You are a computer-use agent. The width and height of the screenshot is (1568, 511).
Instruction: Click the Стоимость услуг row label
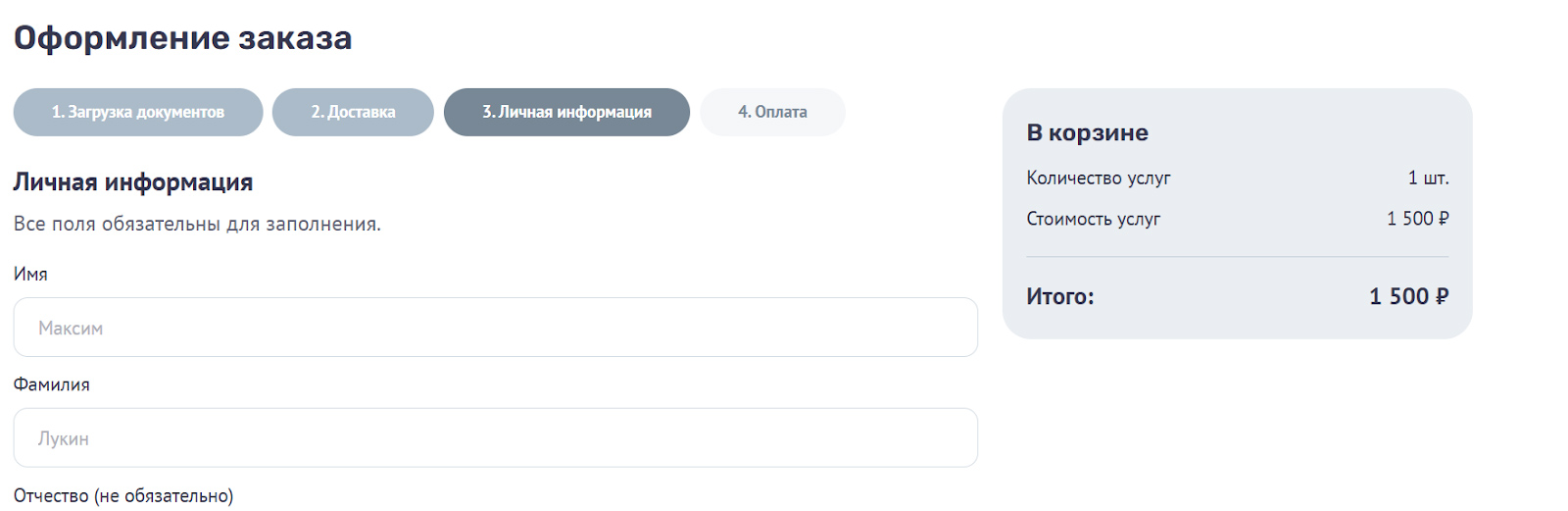click(x=1093, y=219)
